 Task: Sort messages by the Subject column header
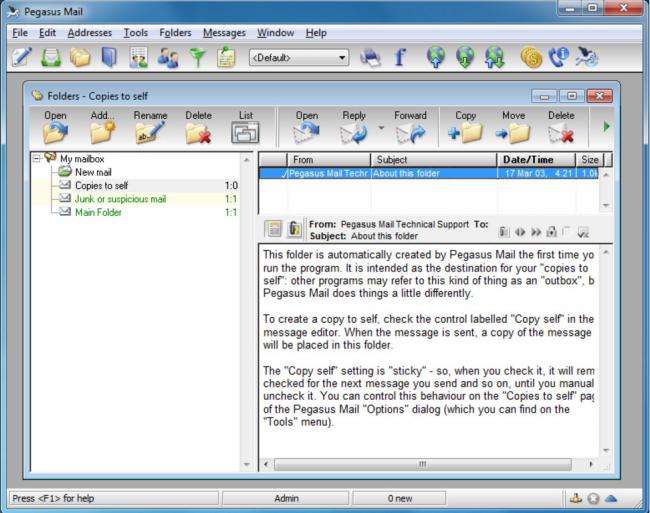(x=434, y=160)
